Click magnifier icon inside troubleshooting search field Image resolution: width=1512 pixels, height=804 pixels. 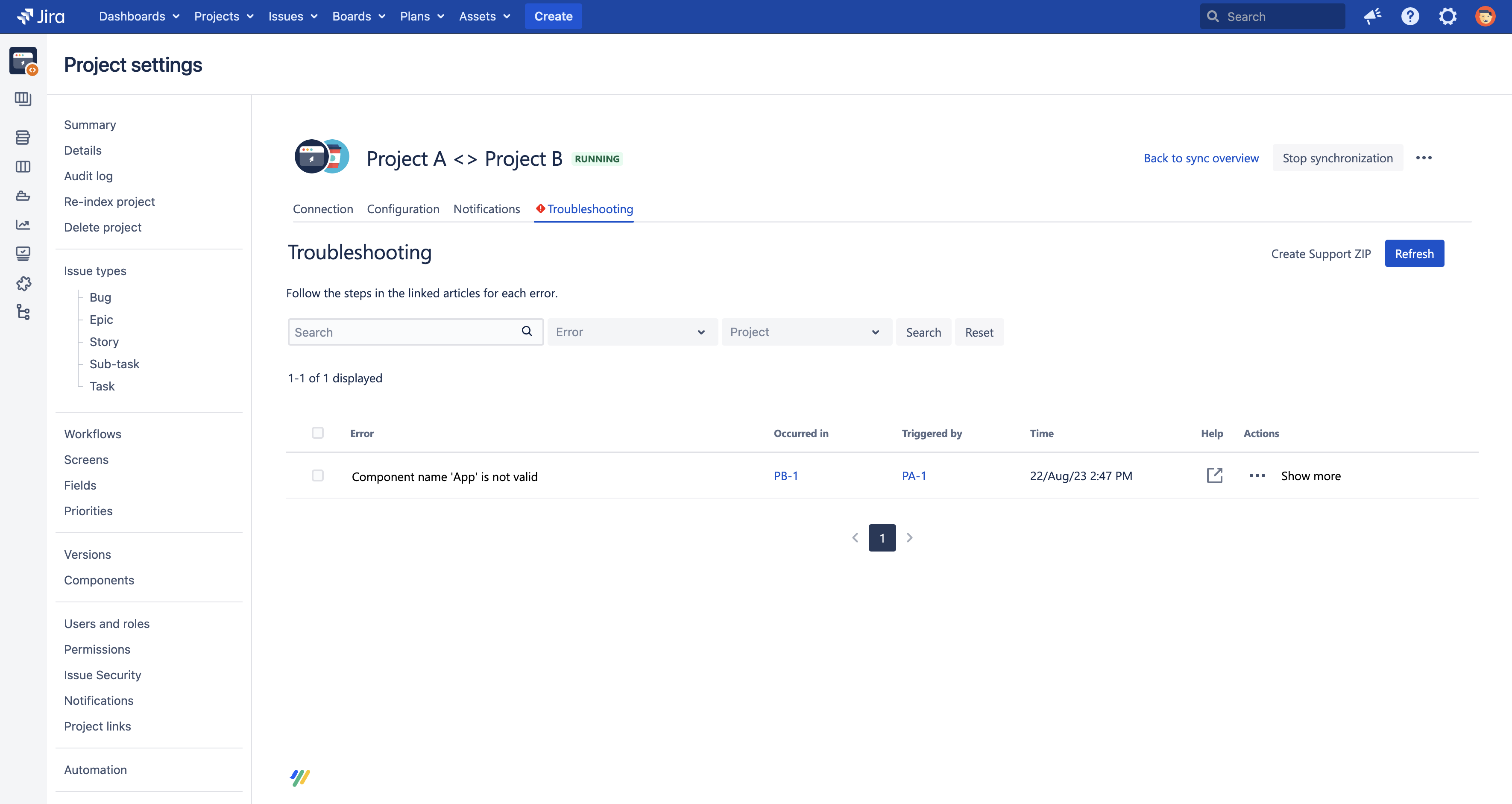[527, 332]
